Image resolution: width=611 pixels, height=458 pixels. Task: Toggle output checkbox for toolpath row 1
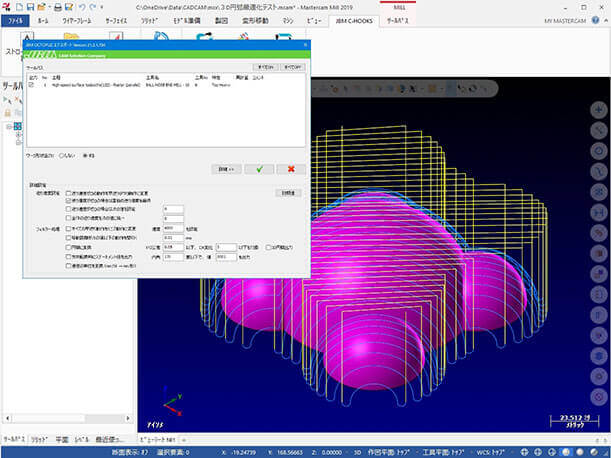31,86
